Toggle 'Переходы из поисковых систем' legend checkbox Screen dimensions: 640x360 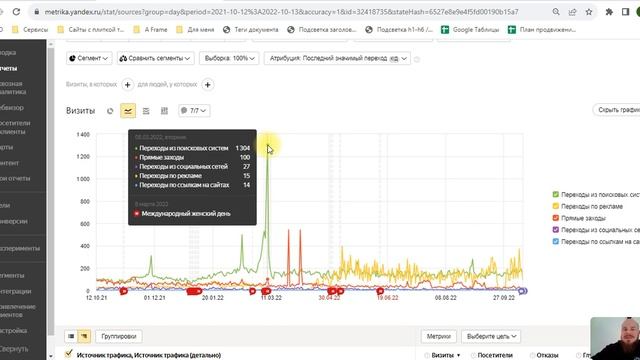coord(556,195)
